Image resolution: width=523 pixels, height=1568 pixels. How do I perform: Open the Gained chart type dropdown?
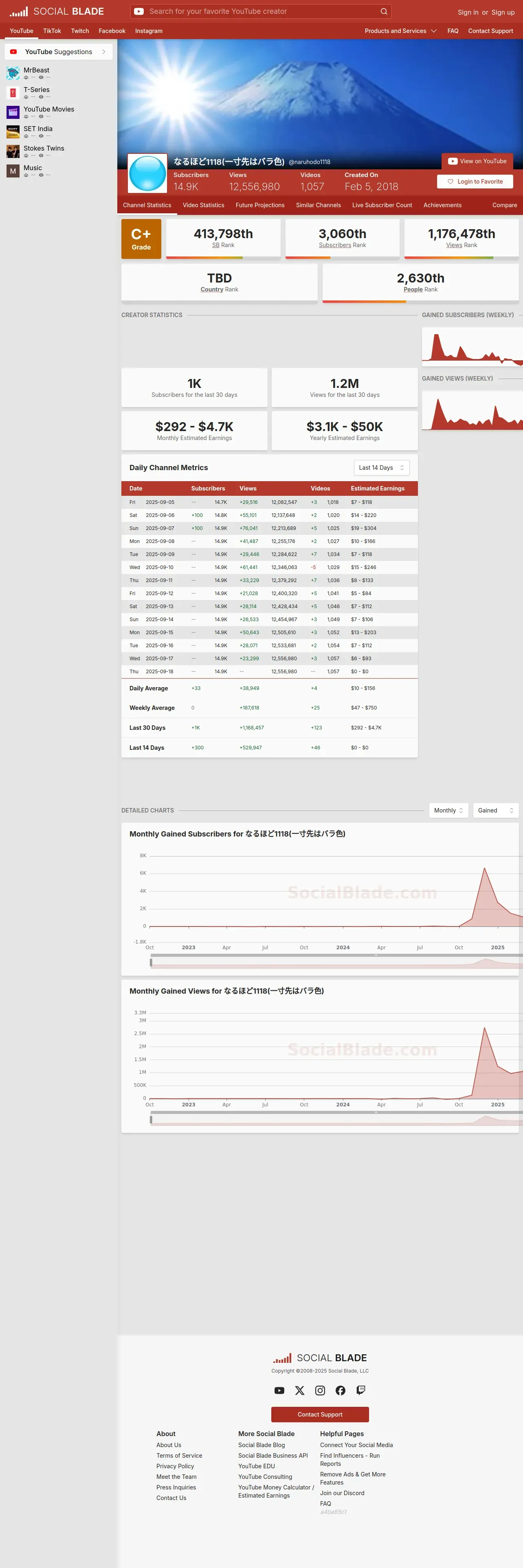pyautogui.click(x=496, y=810)
